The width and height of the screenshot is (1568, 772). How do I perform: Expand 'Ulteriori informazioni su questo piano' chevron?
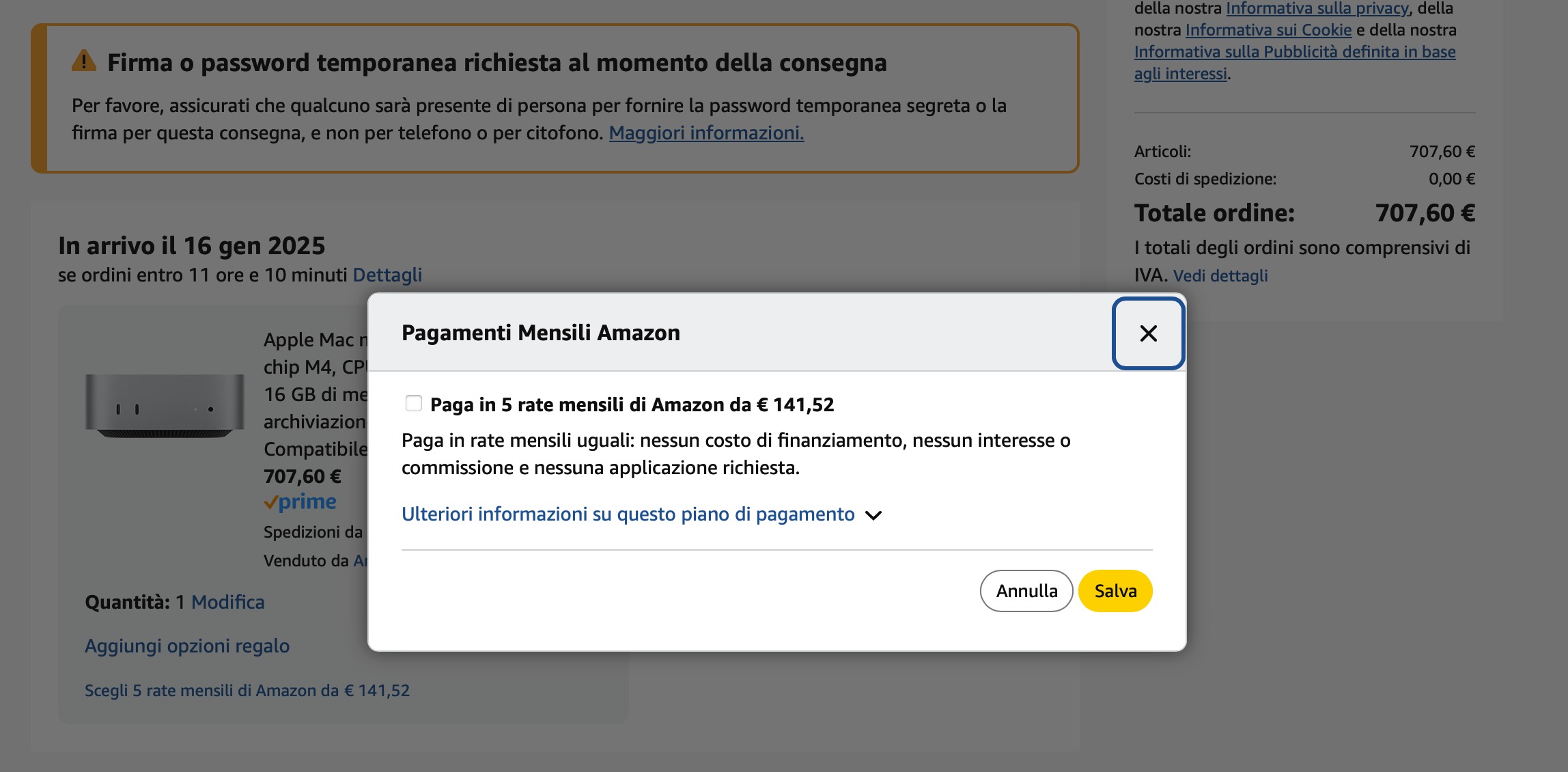tap(873, 515)
